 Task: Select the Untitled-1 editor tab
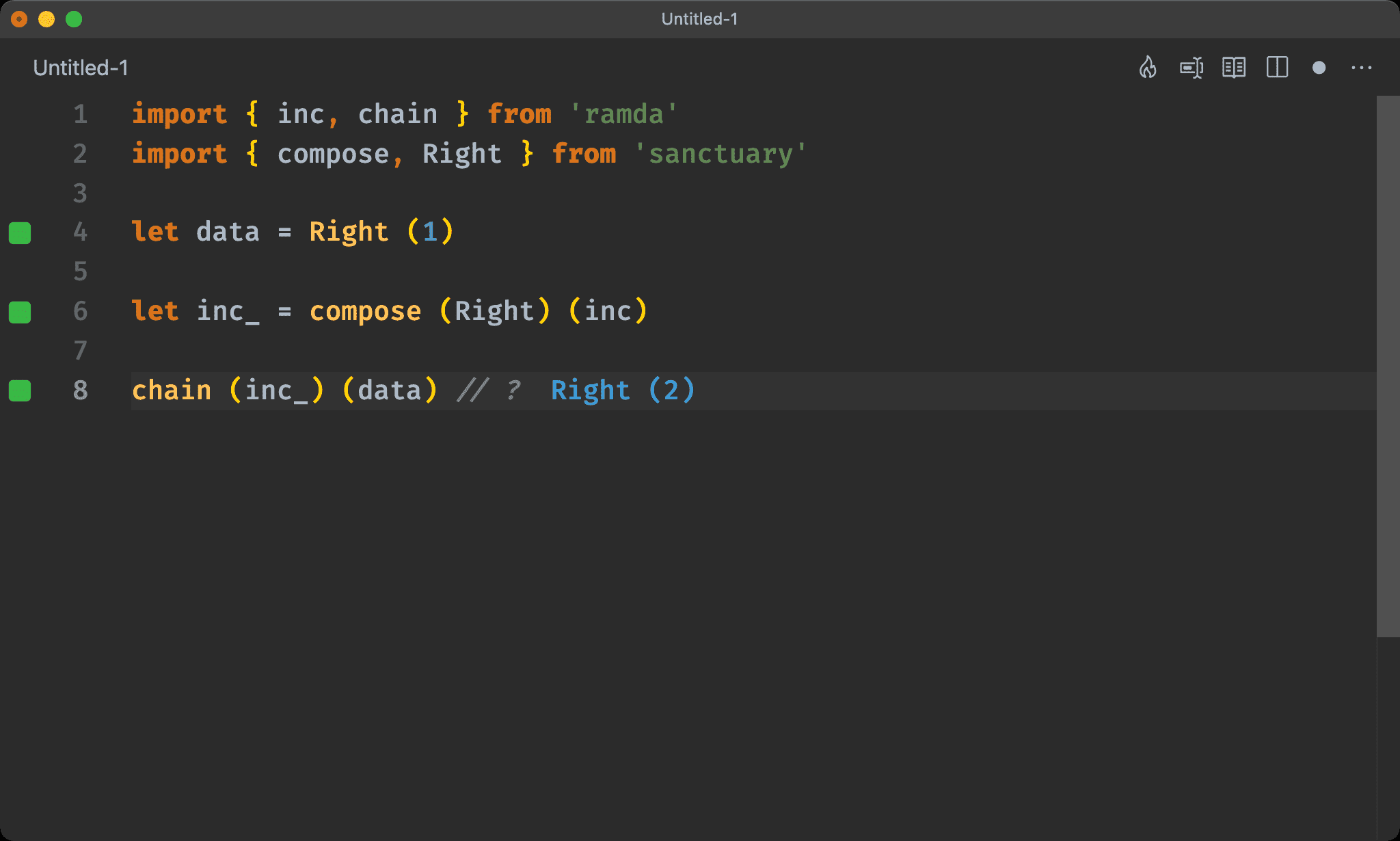point(81,68)
